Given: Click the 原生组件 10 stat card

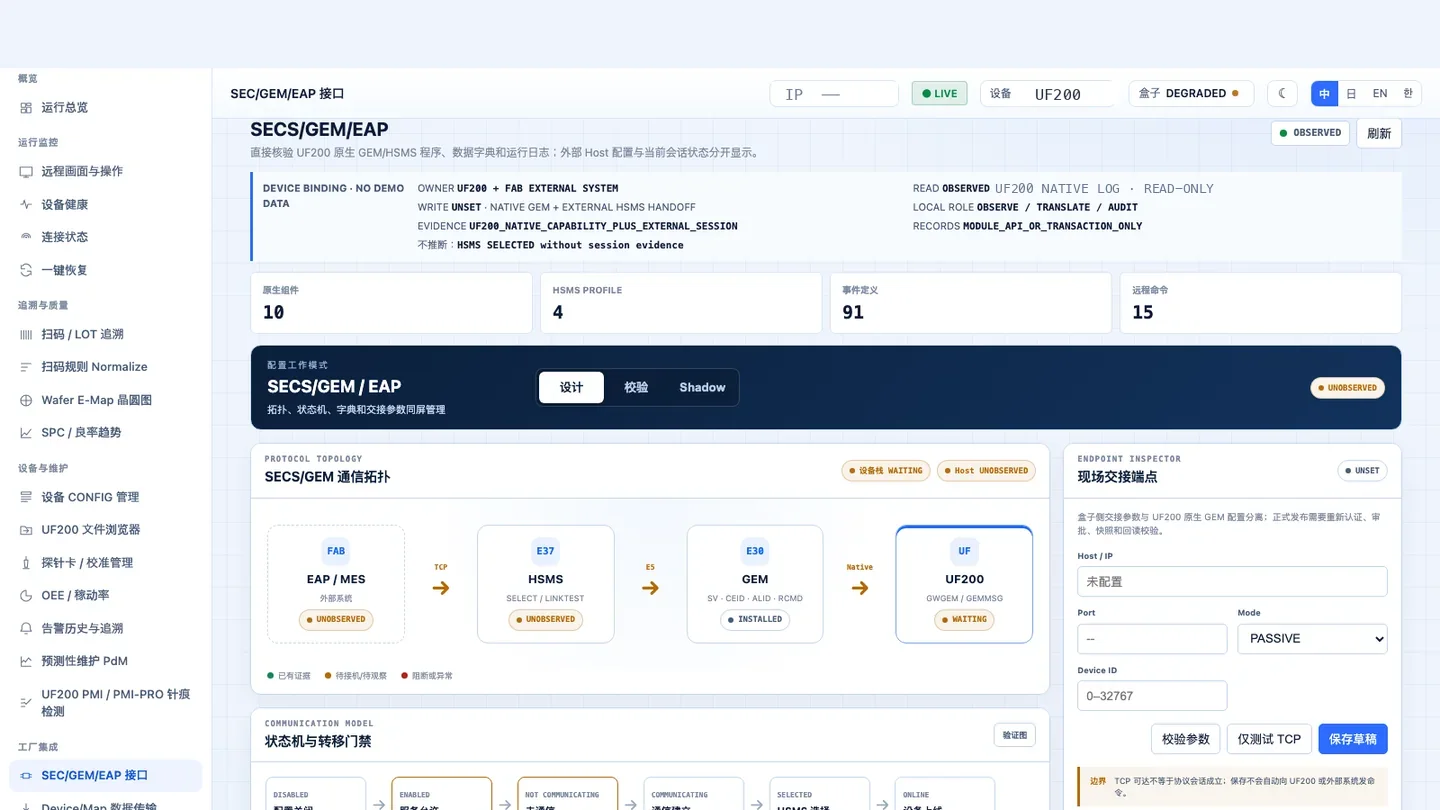Looking at the screenshot, I should [x=391, y=303].
